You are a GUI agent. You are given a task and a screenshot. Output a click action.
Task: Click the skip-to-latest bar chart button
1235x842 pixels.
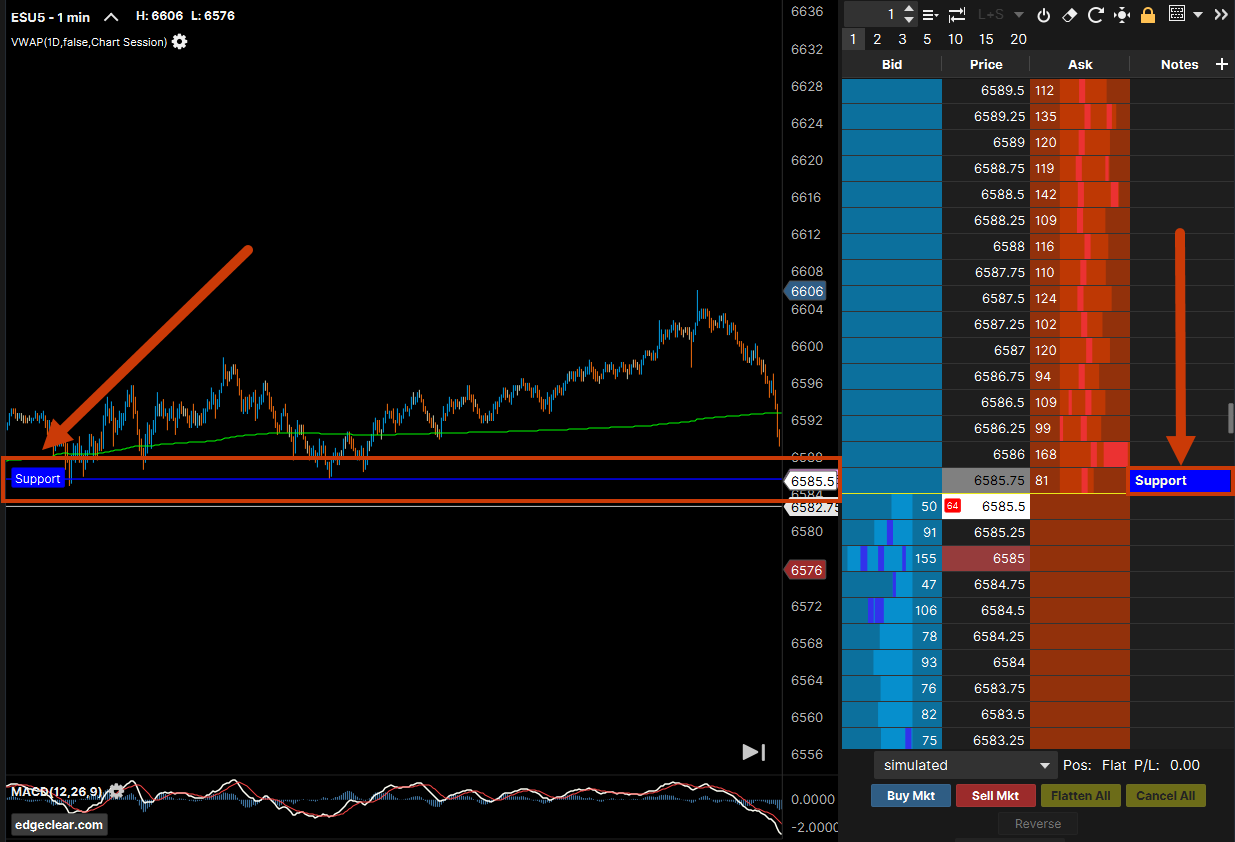pyautogui.click(x=753, y=752)
